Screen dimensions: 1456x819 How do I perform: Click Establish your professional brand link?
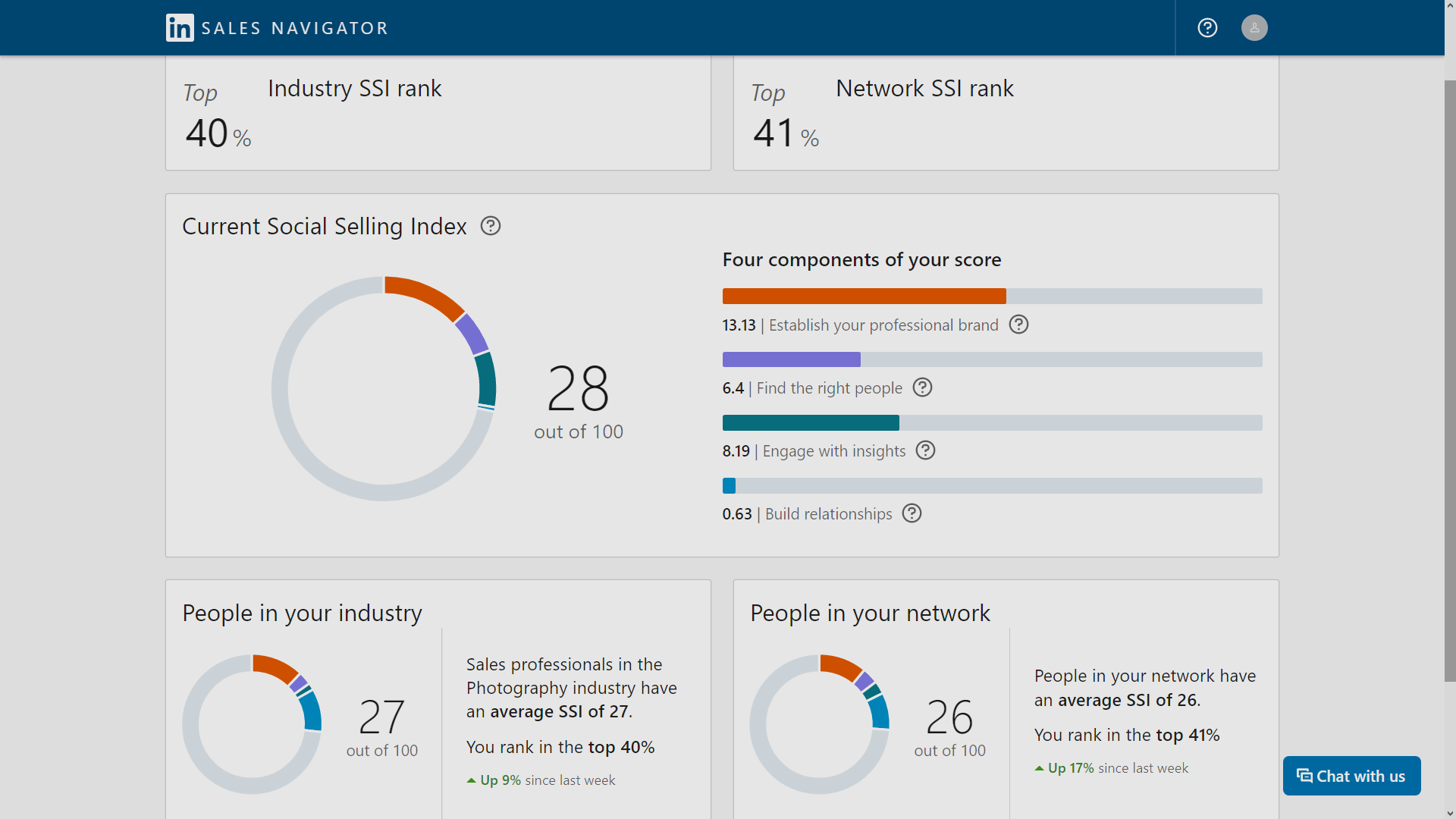[x=884, y=325]
